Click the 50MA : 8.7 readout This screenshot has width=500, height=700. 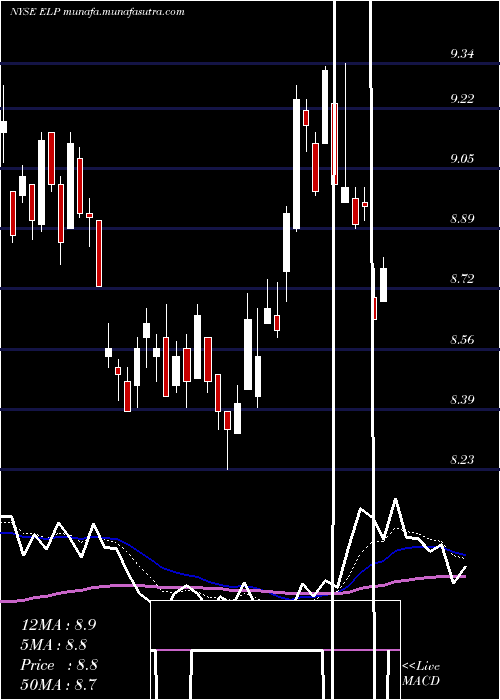pos(58,684)
